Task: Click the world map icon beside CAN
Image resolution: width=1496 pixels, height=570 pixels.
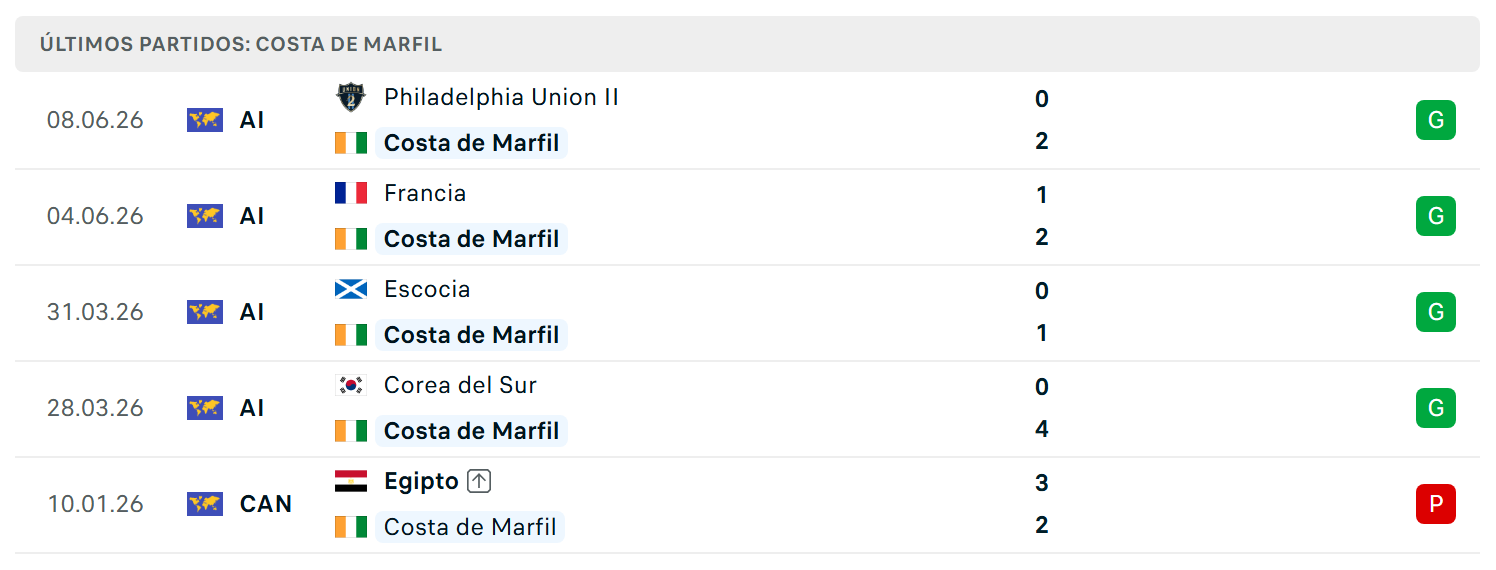Action: pos(205,504)
